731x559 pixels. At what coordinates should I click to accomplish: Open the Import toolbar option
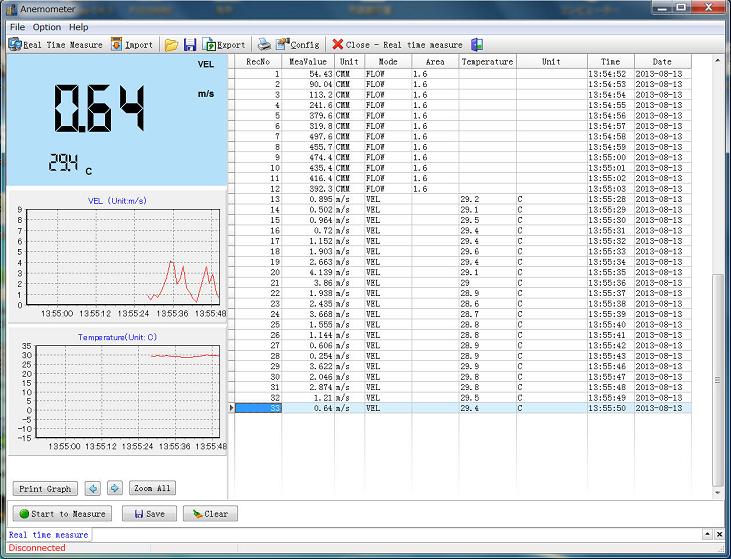132,45
